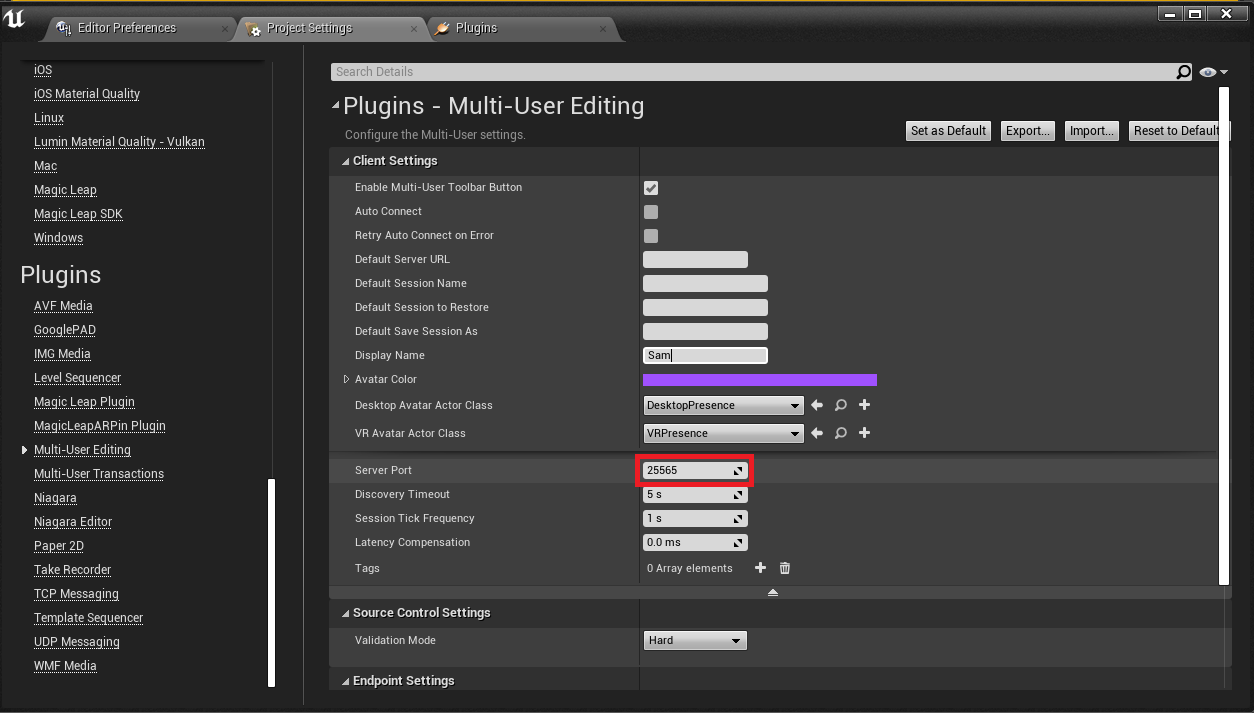
Task: Delete all Tags array elements
Action: pos(785,568)
